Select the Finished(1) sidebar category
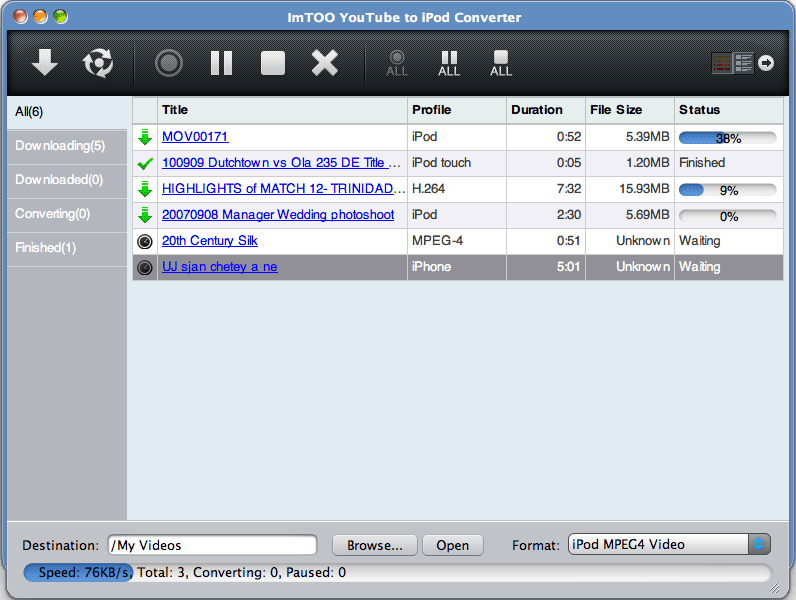The width and height of the screenshot is (796, 600). [67, 248]
